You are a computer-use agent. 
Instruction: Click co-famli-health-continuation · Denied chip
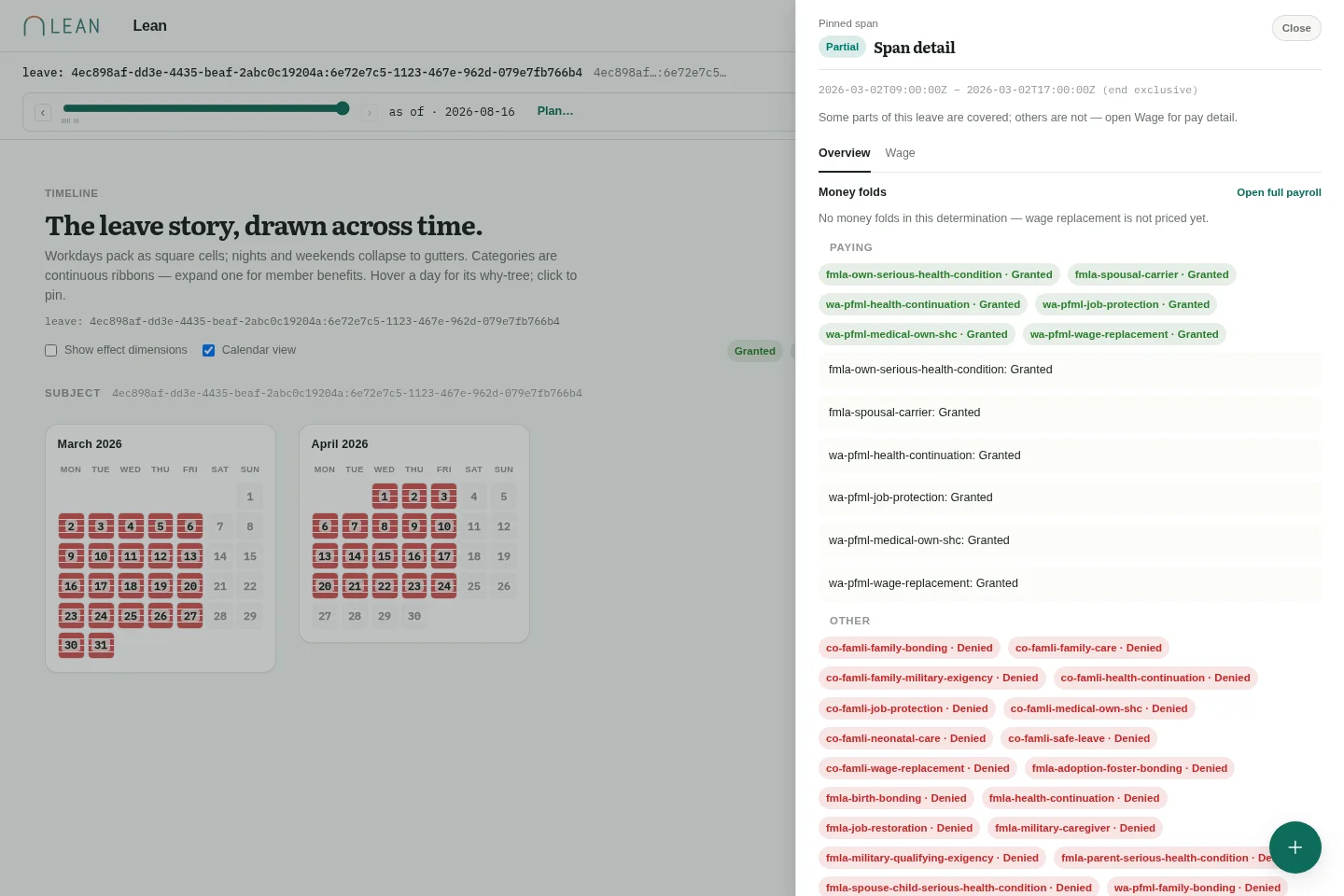pos(1155,678)
